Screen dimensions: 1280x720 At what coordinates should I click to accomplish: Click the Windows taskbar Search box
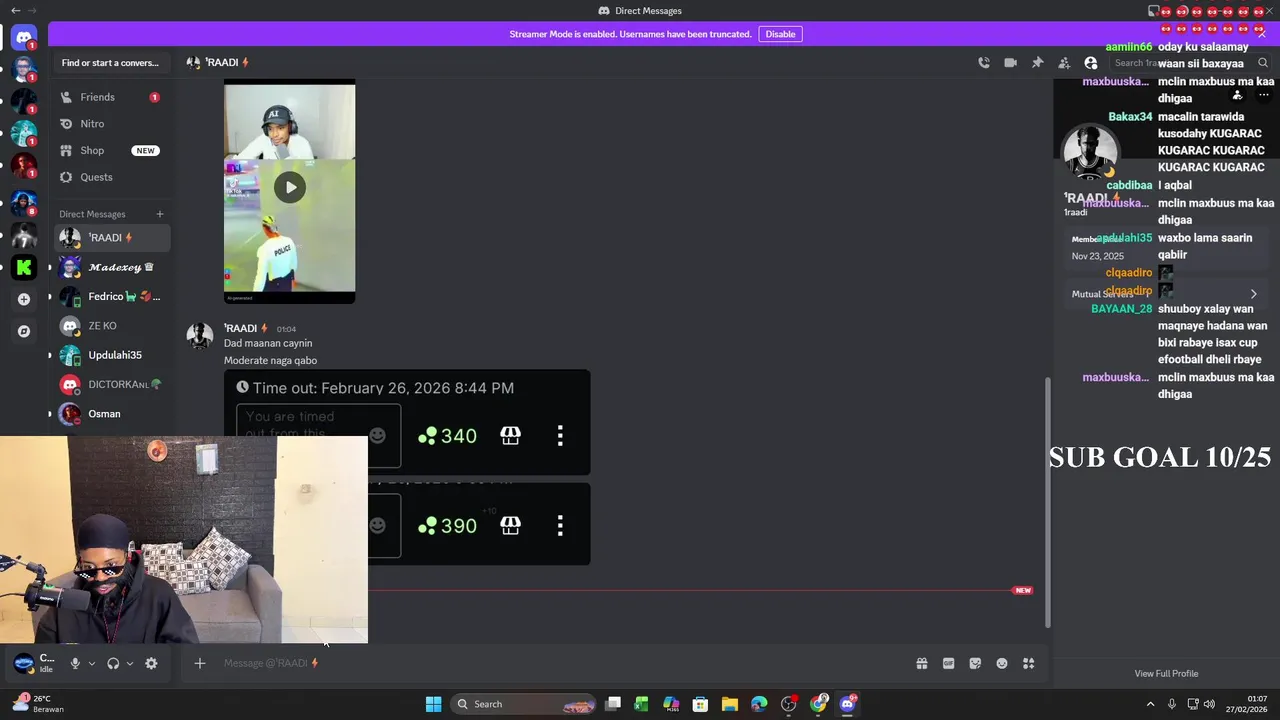pos(524,704)
